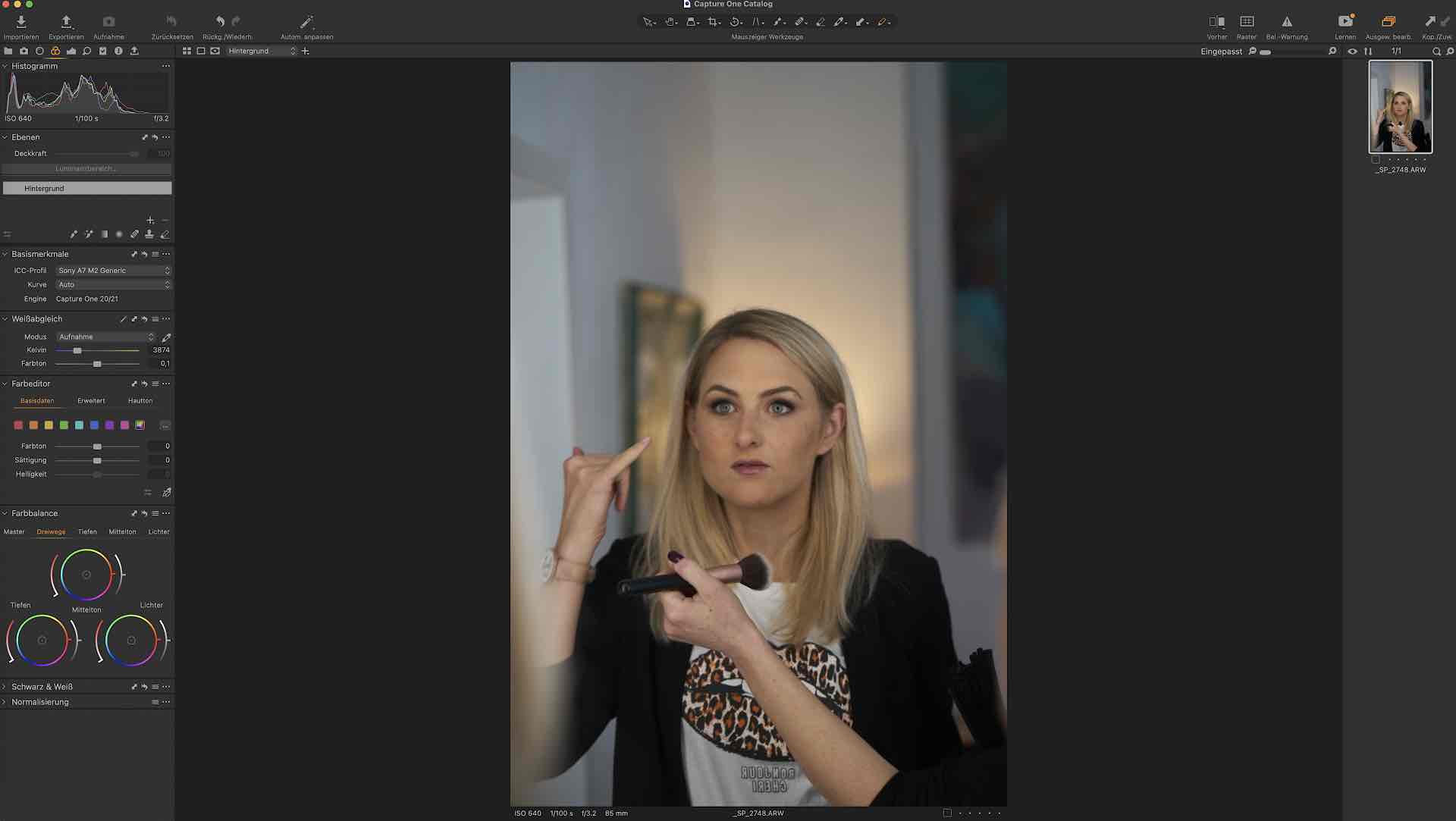
Task: Adjust the Farbeditor Sättigung slider
Action: point(97,460)
